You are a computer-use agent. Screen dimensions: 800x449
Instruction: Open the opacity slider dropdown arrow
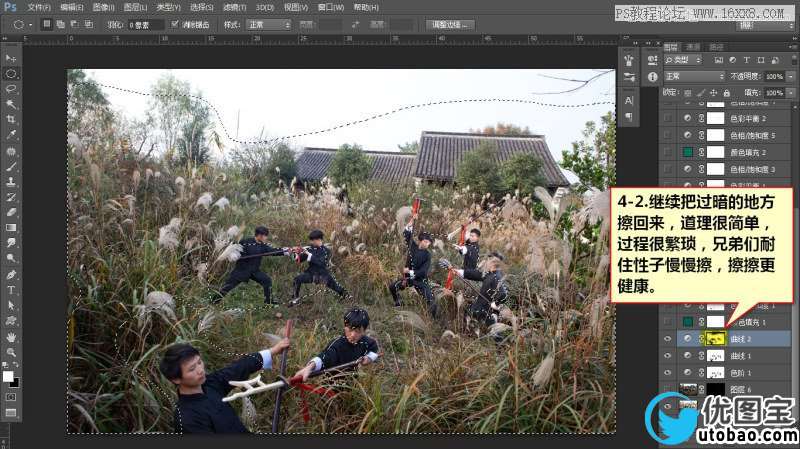(791, 77)
